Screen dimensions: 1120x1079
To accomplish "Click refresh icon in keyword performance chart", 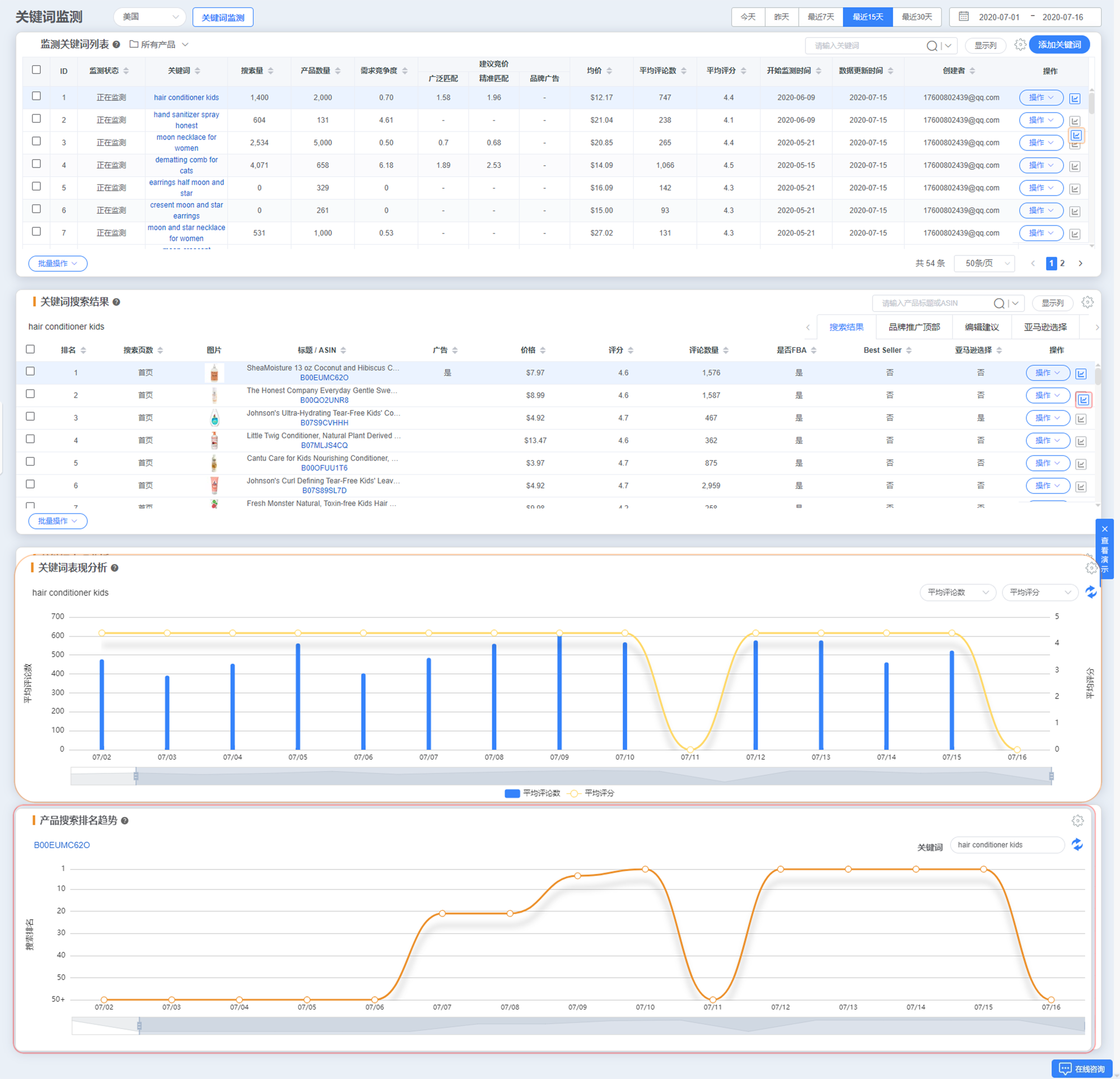I will (x=1090, y=592).
